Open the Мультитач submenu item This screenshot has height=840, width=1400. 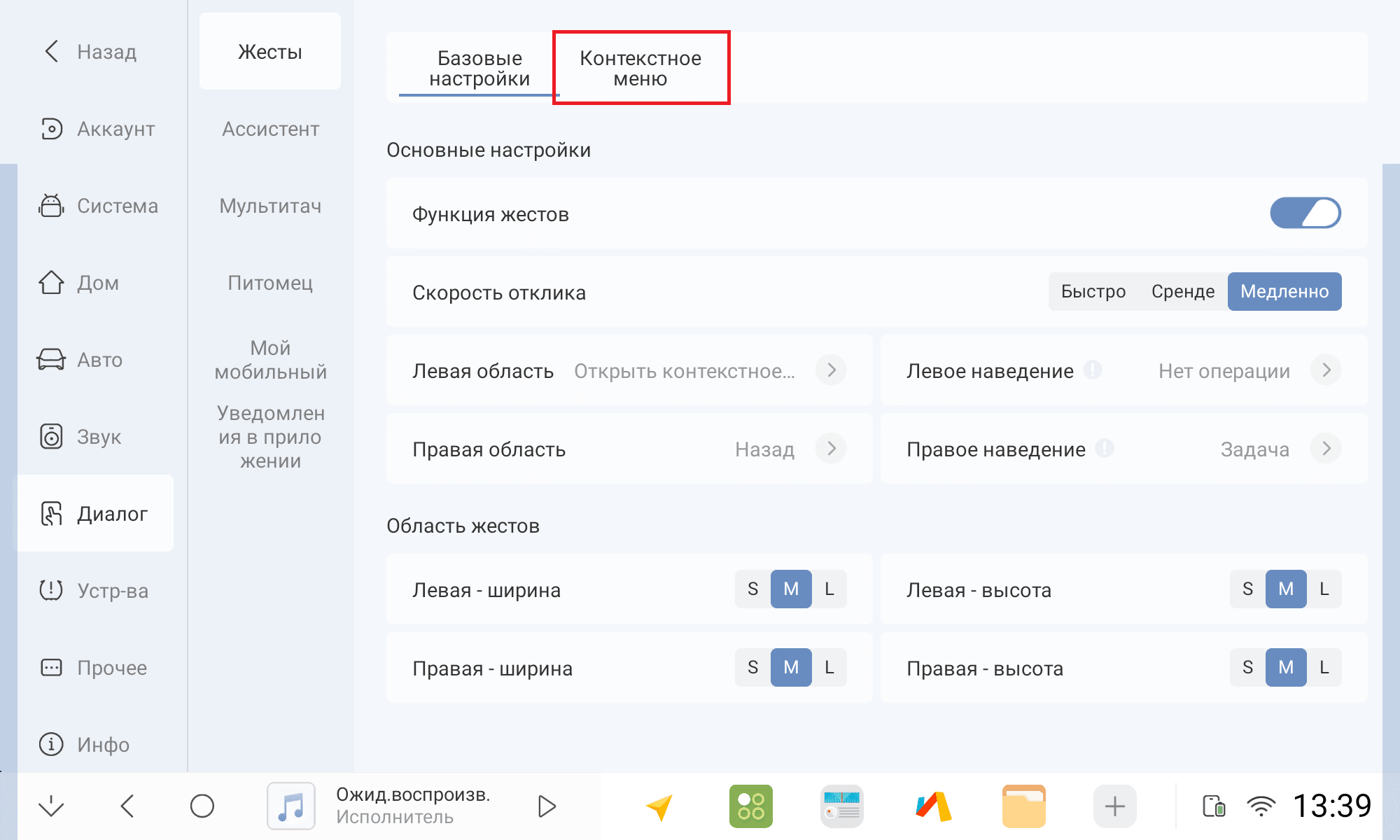(270, 206)
